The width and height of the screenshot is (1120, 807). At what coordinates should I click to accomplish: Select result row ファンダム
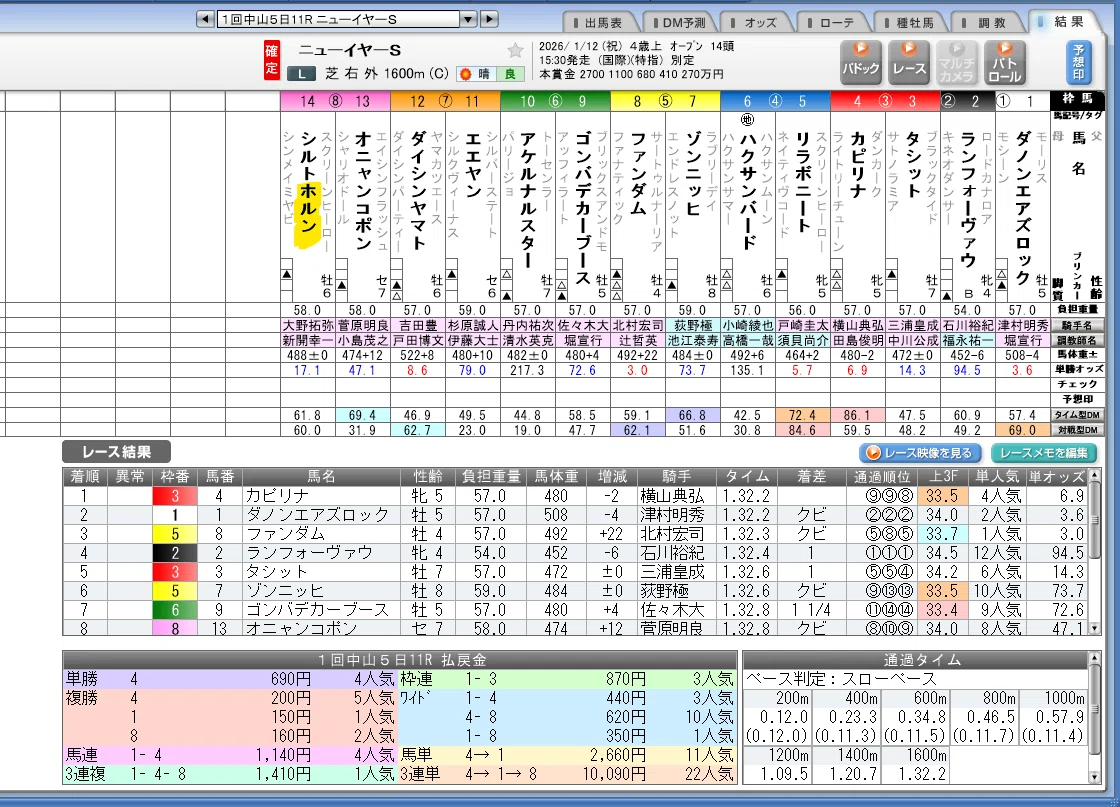click(575, 534)
